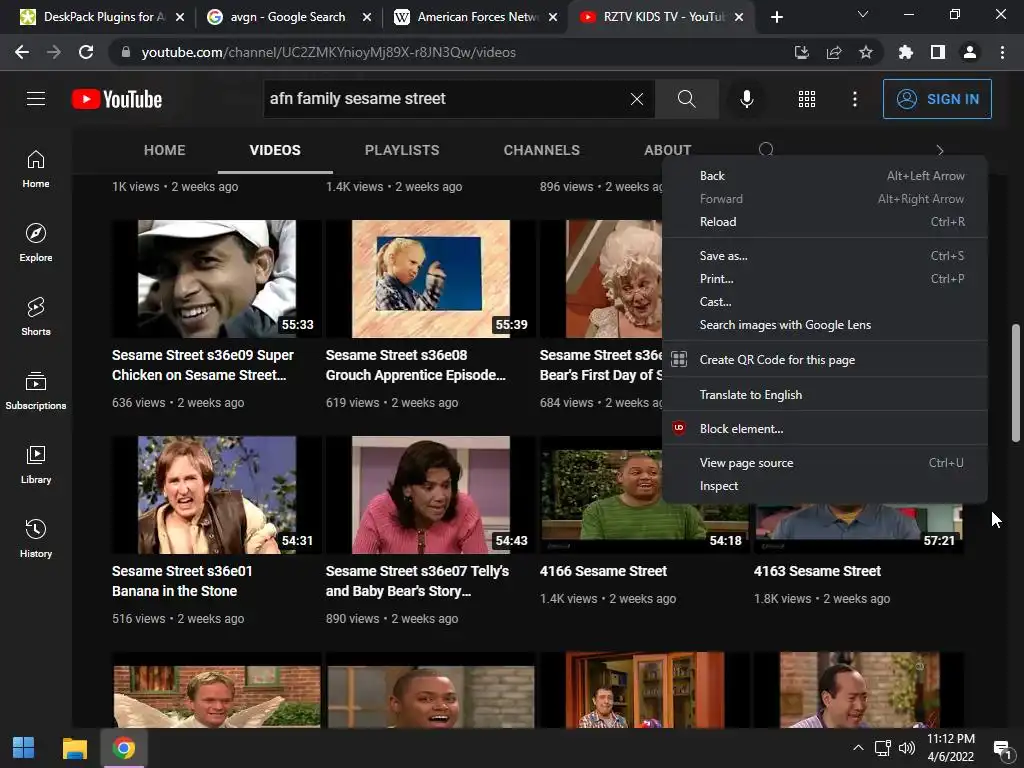Select Cast... in context menu
Viewport: 1024px width, 768px height.
[825, 302]
